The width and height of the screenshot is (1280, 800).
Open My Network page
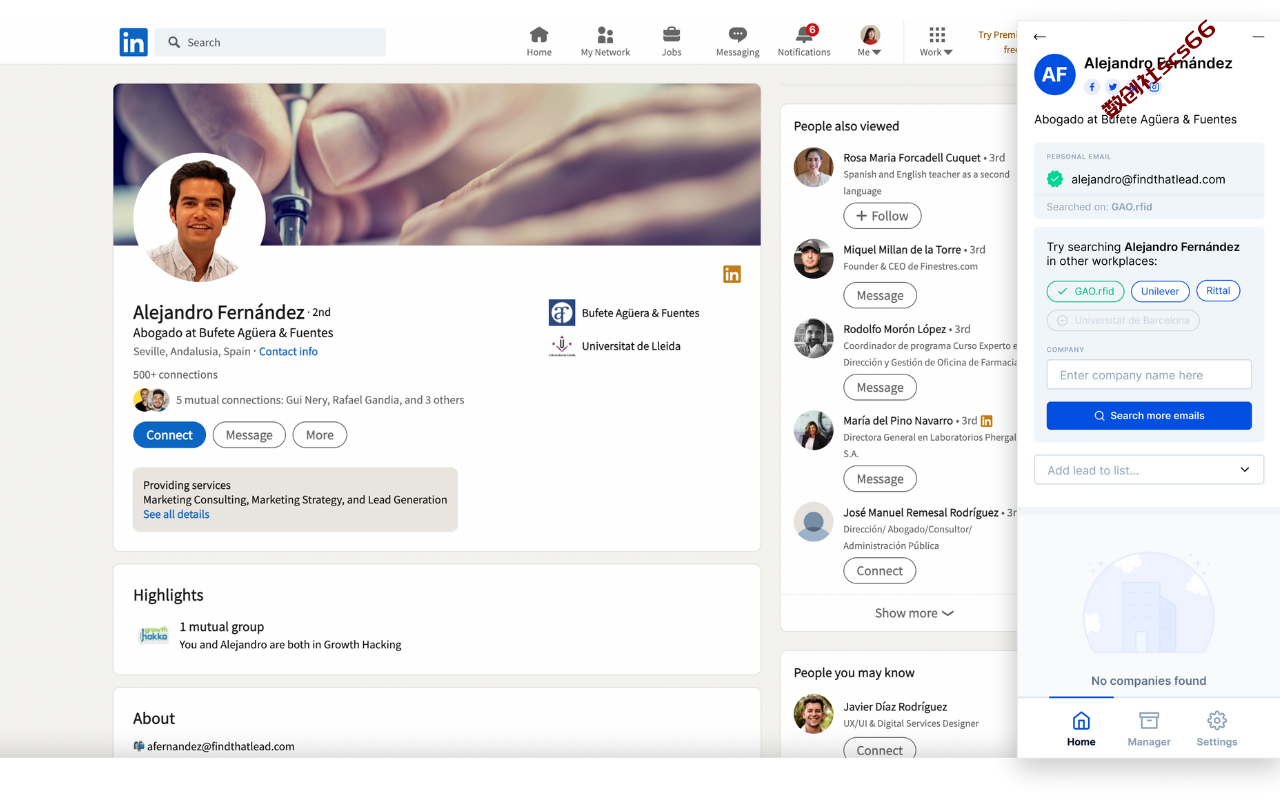coord(605,42)
